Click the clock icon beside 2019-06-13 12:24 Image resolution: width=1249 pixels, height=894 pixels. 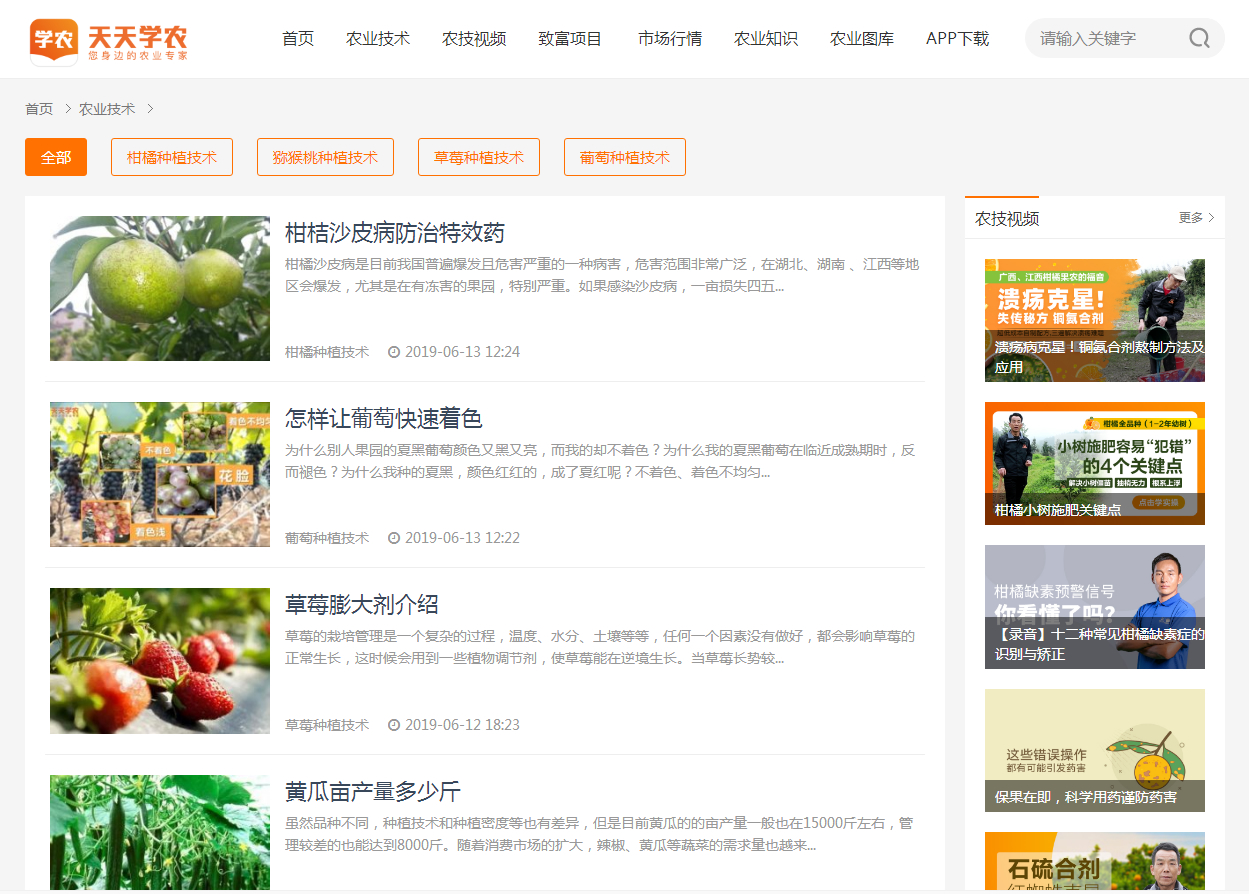point(394,352)
